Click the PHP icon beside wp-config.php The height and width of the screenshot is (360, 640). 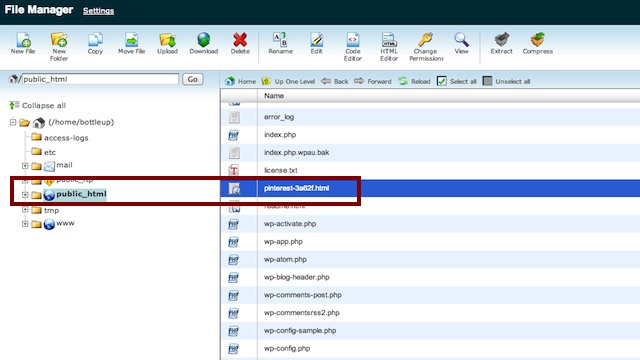click(x=234, y=349)
